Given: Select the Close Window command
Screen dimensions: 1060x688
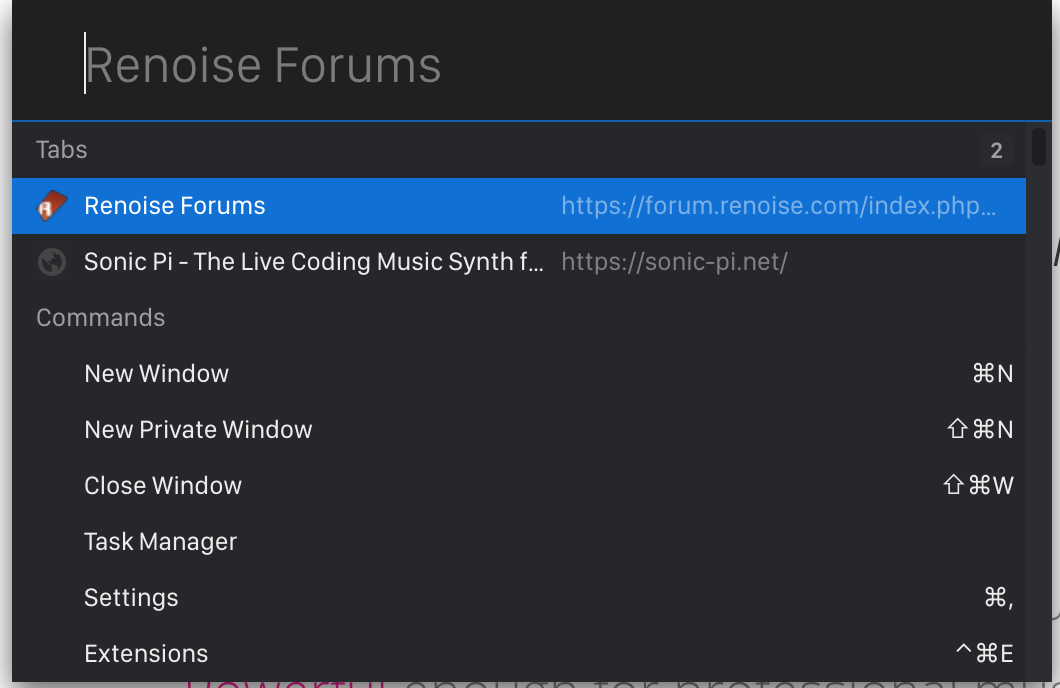Looking at the screenshot, I should click(519, 486).
